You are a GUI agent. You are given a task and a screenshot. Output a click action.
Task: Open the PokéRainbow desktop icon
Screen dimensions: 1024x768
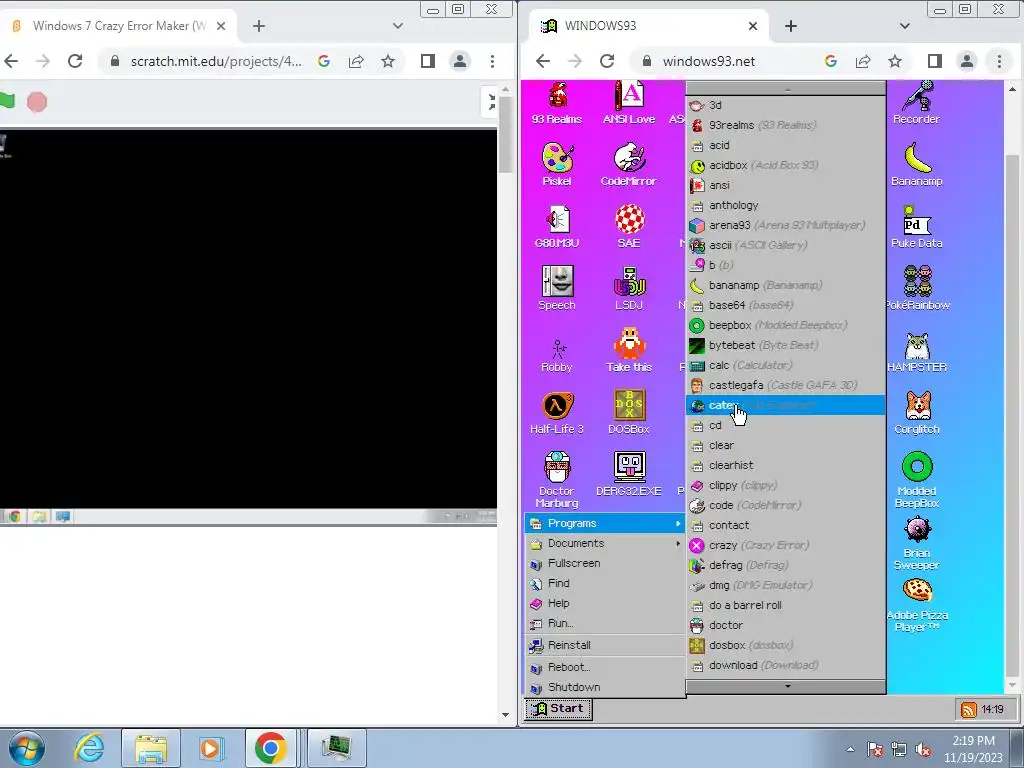coord(917,288)
